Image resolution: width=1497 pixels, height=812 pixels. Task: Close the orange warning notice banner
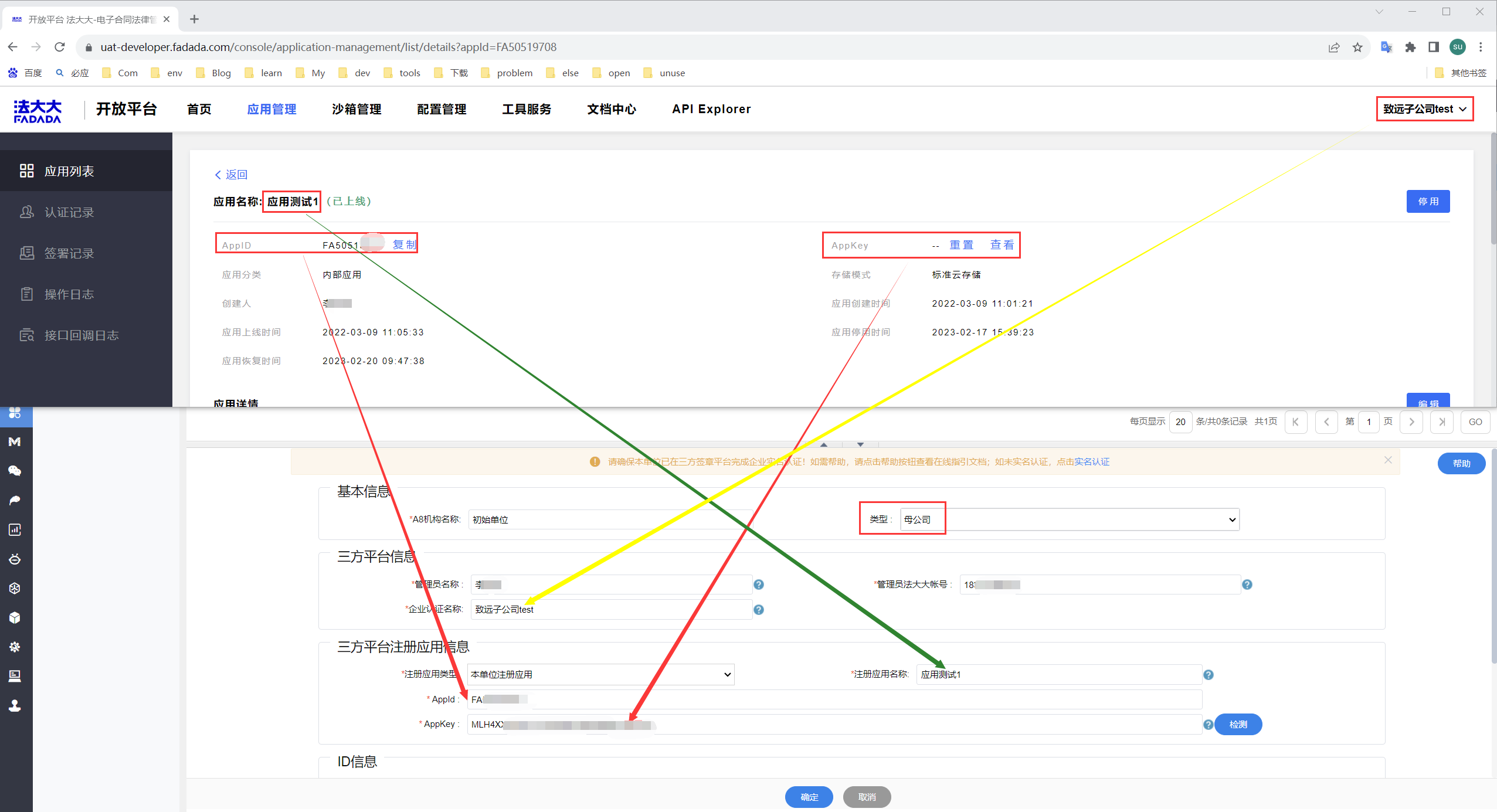[1387, 460]
